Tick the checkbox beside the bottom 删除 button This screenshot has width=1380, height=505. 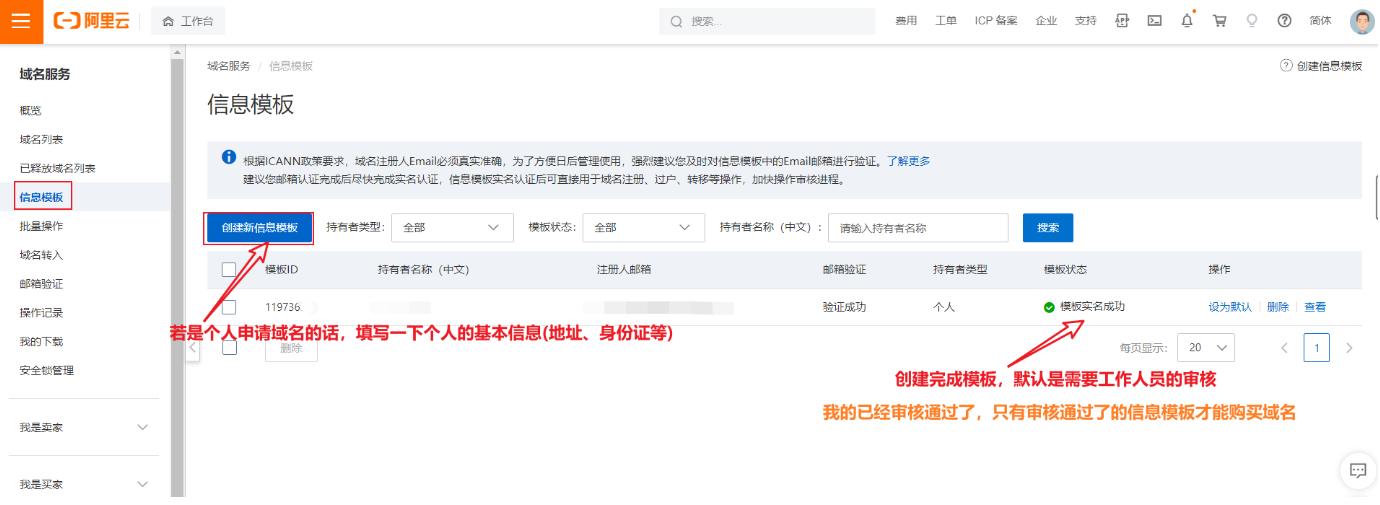[x=229, y=348]
